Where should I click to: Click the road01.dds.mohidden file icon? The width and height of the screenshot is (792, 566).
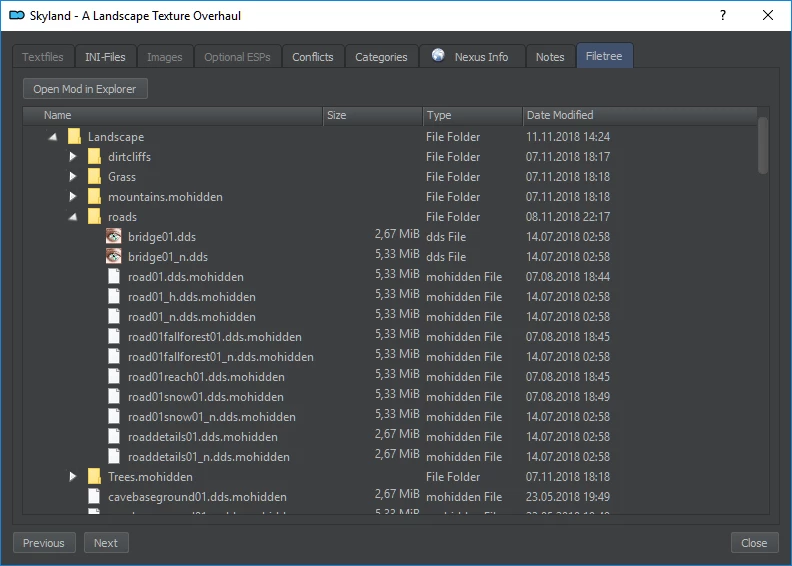point(114,277)
